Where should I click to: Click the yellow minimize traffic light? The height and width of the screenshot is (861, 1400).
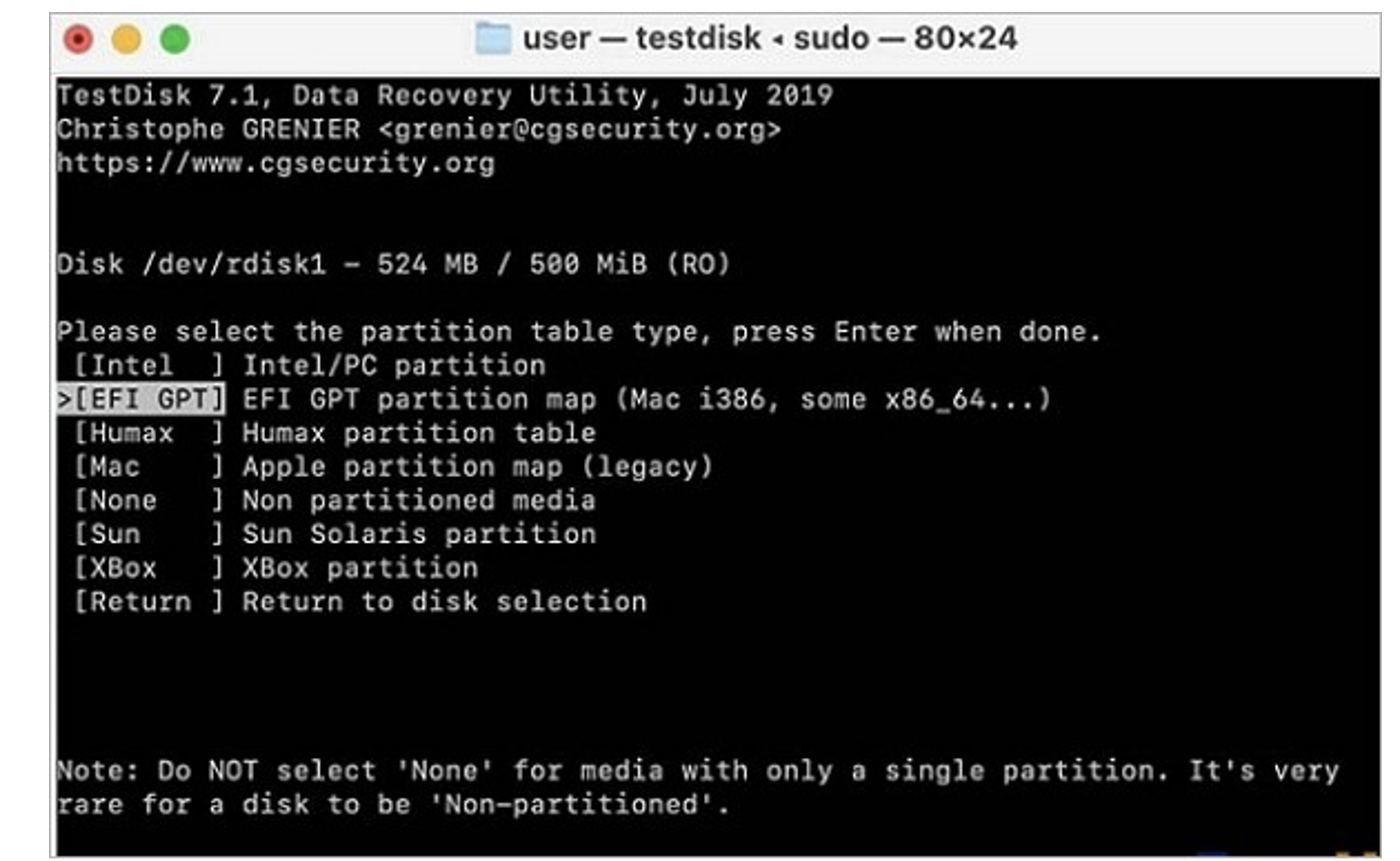[x=127, y=39]
